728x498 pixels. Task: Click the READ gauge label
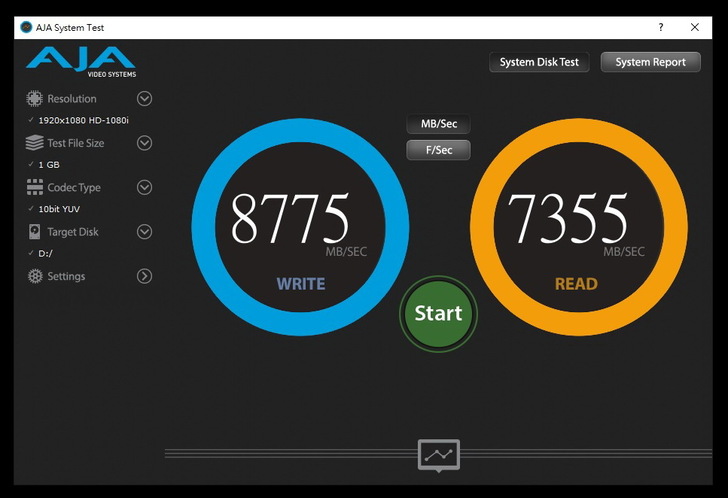[x=576, y=284]
